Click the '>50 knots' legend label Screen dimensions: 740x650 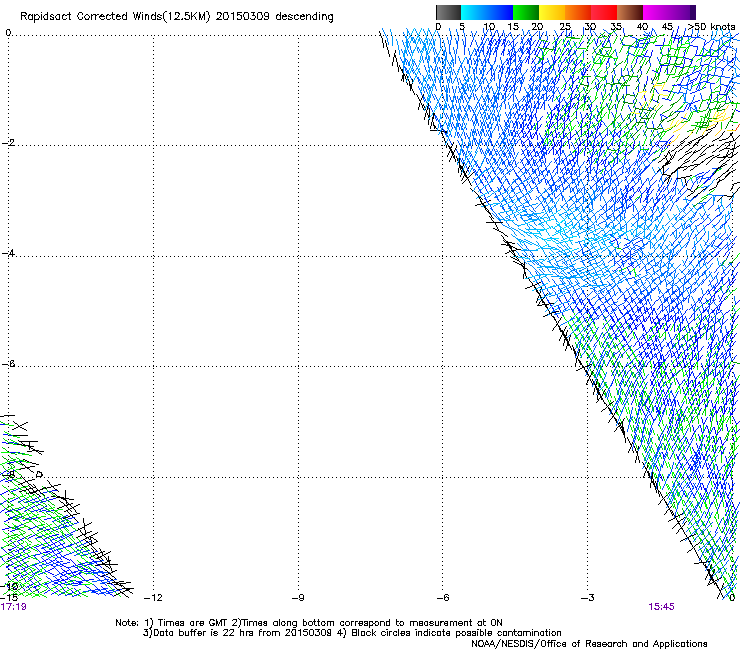tap(711, 26)
